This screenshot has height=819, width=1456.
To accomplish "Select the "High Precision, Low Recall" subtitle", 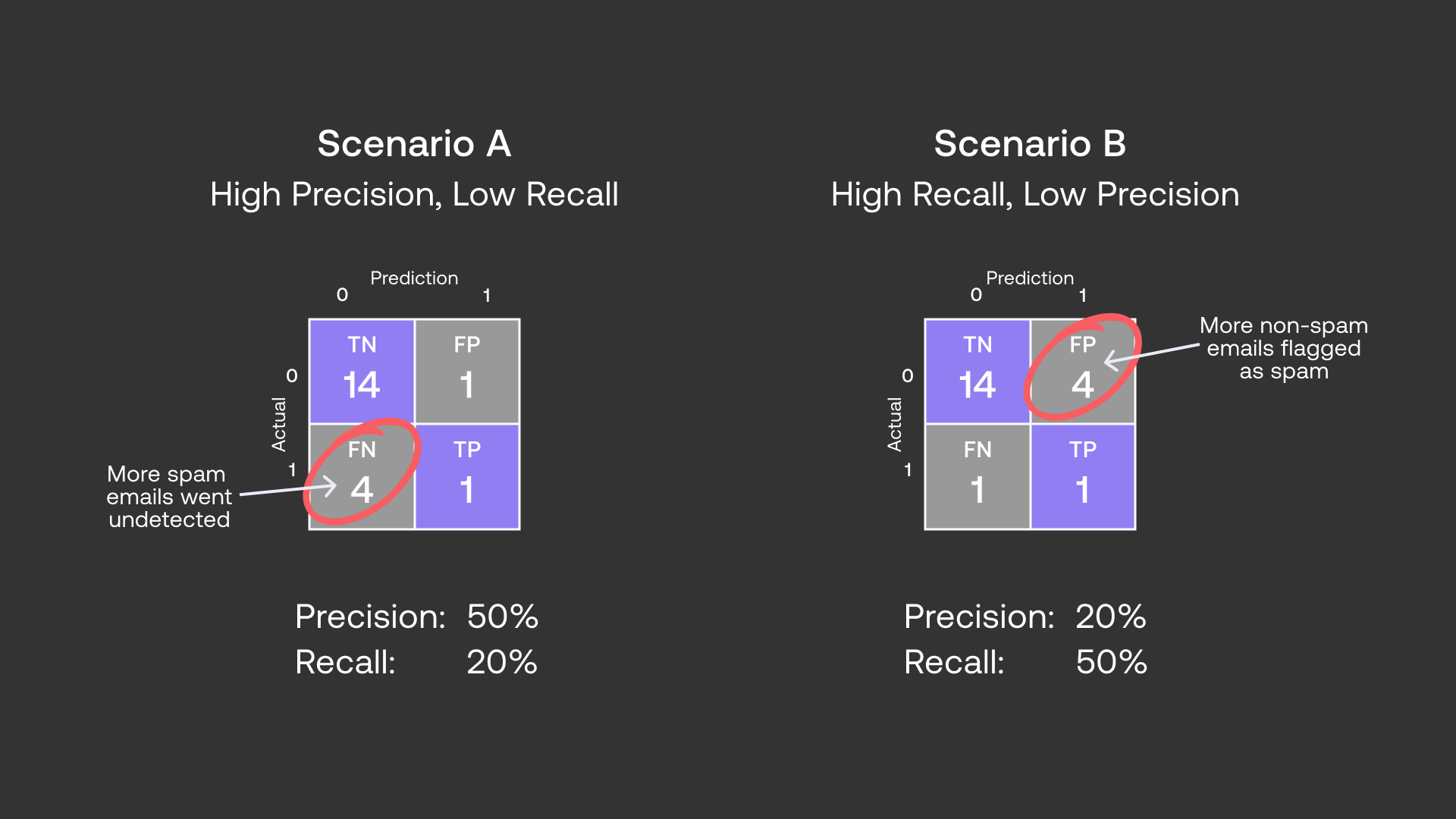I will pos(414,194).
